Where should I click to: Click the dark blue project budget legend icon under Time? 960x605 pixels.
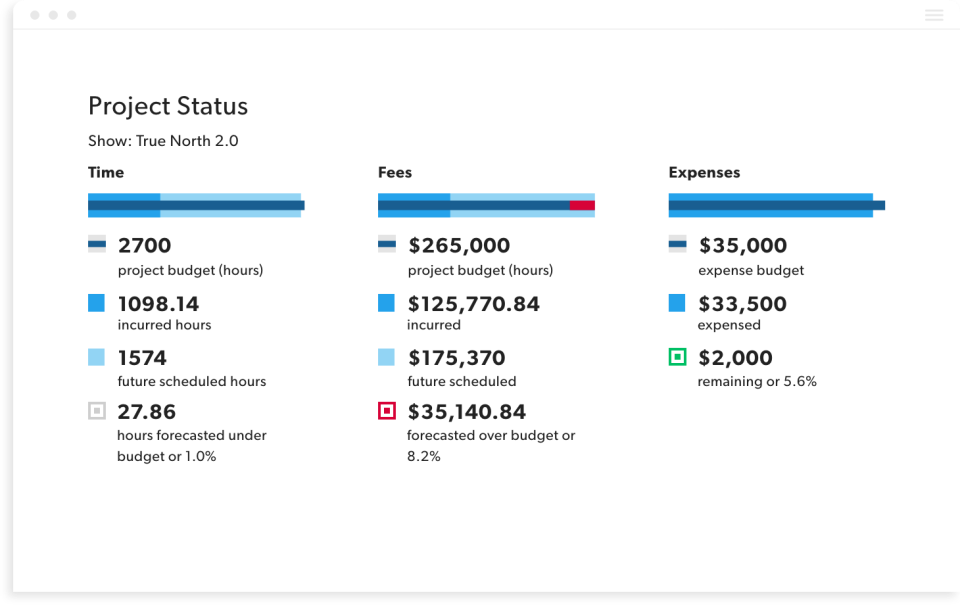(x=97, y=243)
